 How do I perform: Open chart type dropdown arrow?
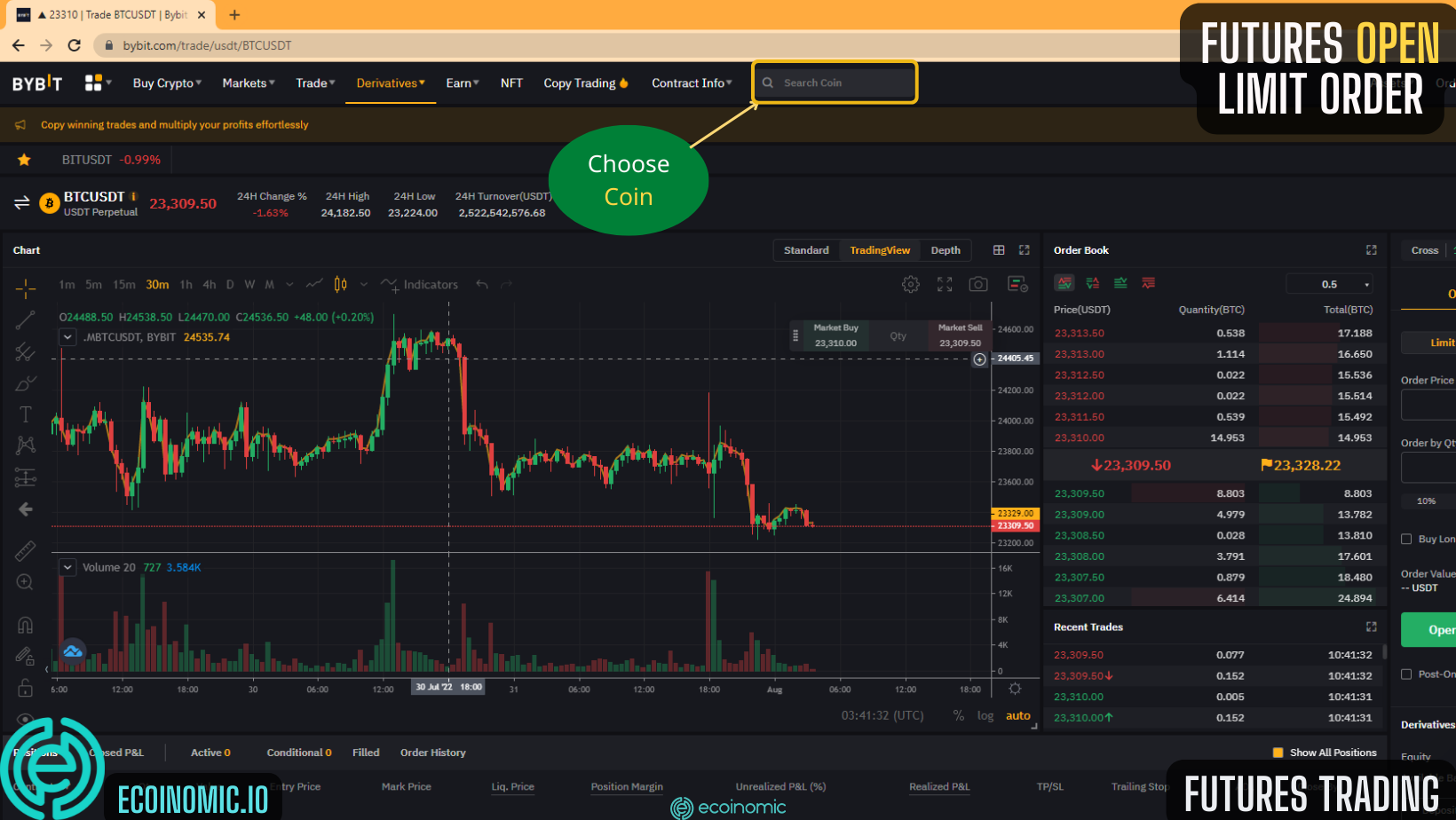point(364,285)
